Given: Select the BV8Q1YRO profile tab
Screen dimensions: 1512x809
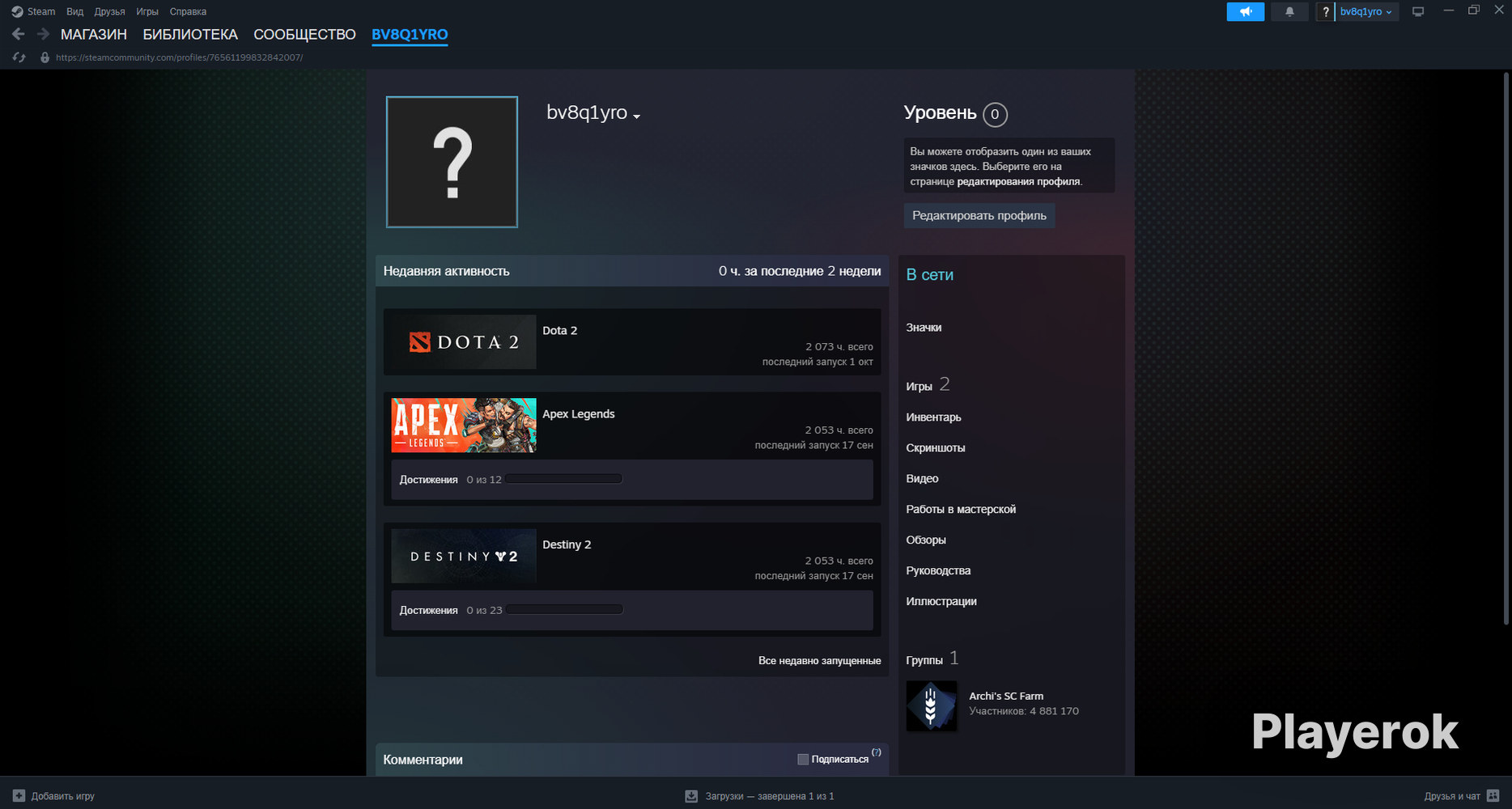Looking at the screenshot, I should pos(410,34).
